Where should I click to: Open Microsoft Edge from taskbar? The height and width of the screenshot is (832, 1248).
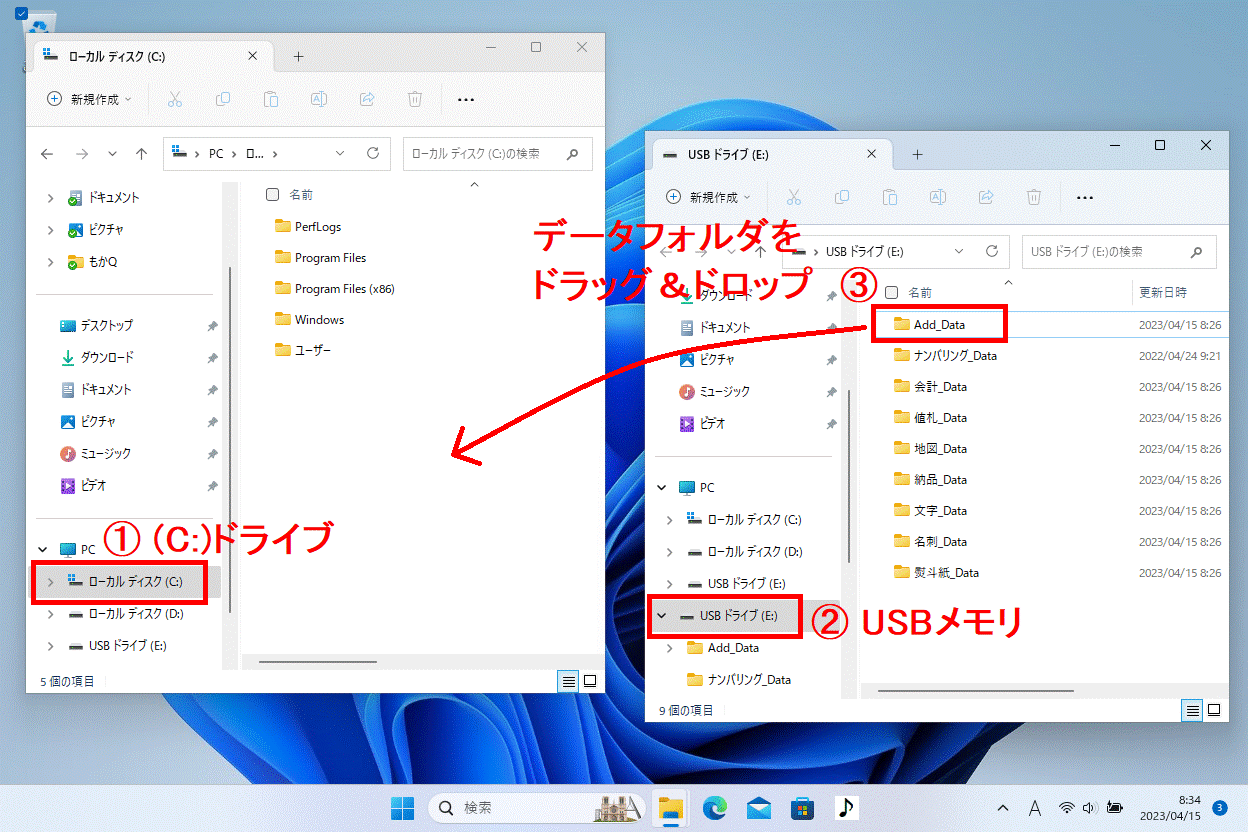(x=717, y=807)
